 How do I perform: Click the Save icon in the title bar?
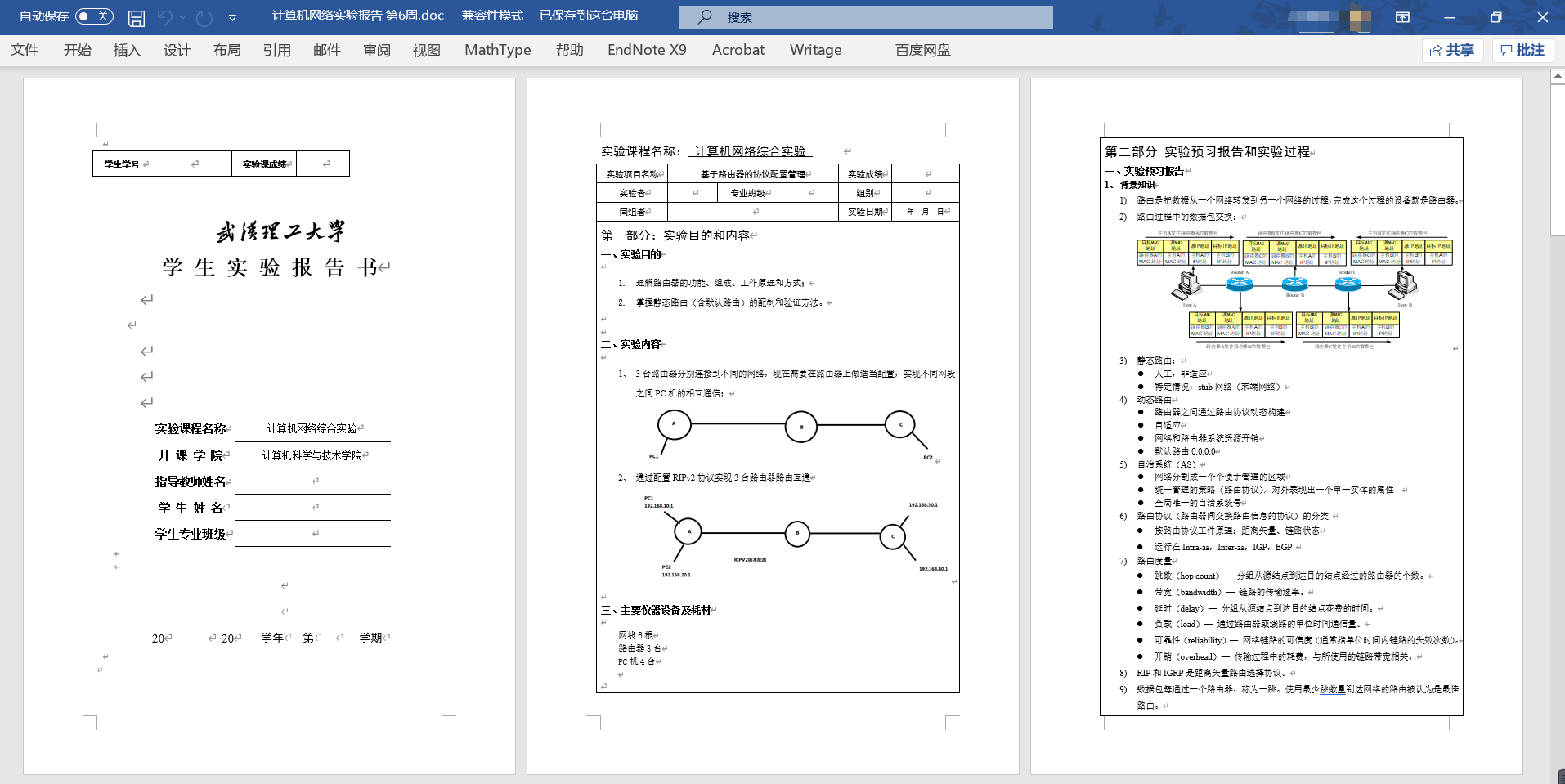click(x=137, y=17)
